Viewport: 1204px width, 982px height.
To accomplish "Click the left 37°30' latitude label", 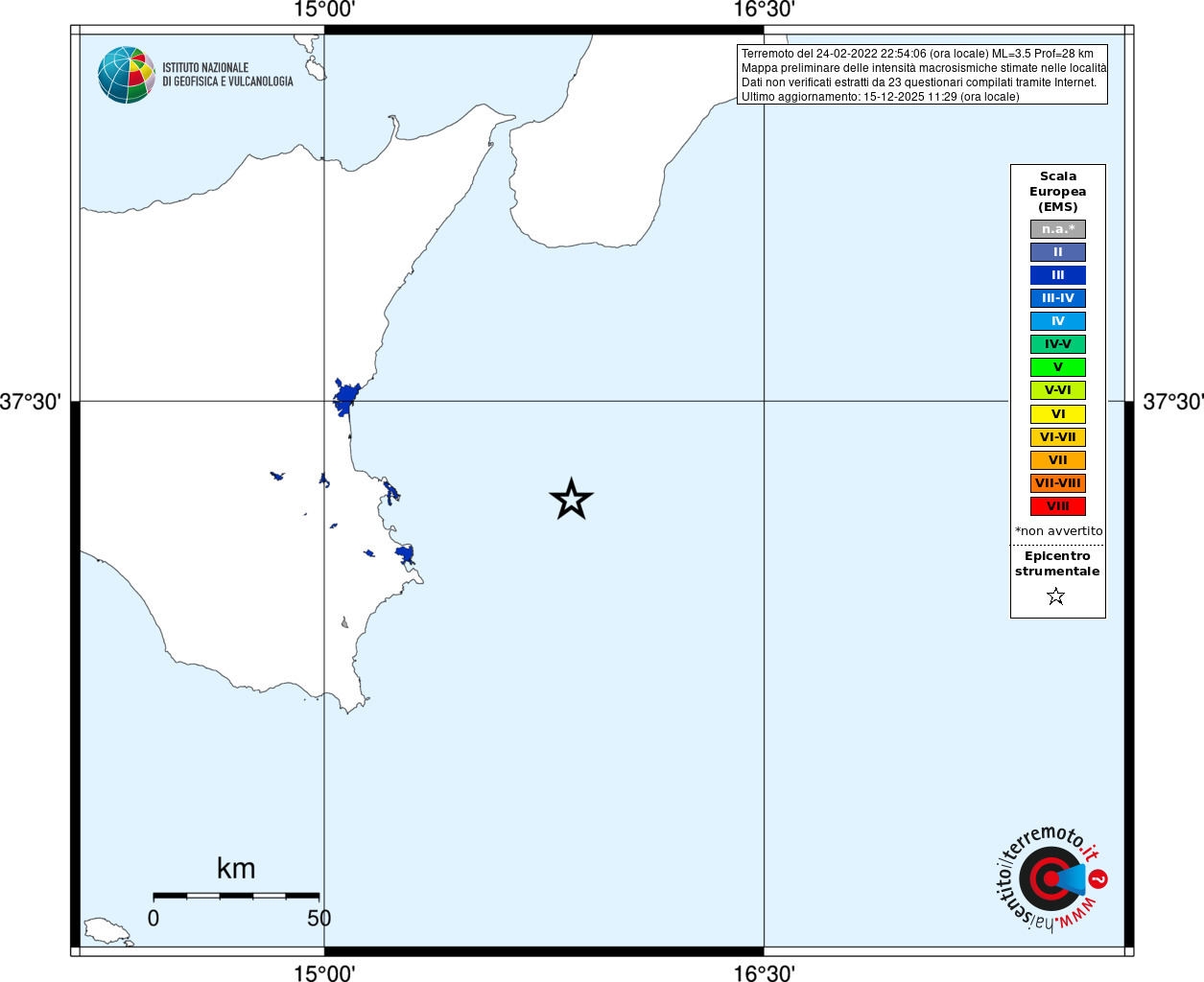I will pos(30,402).
